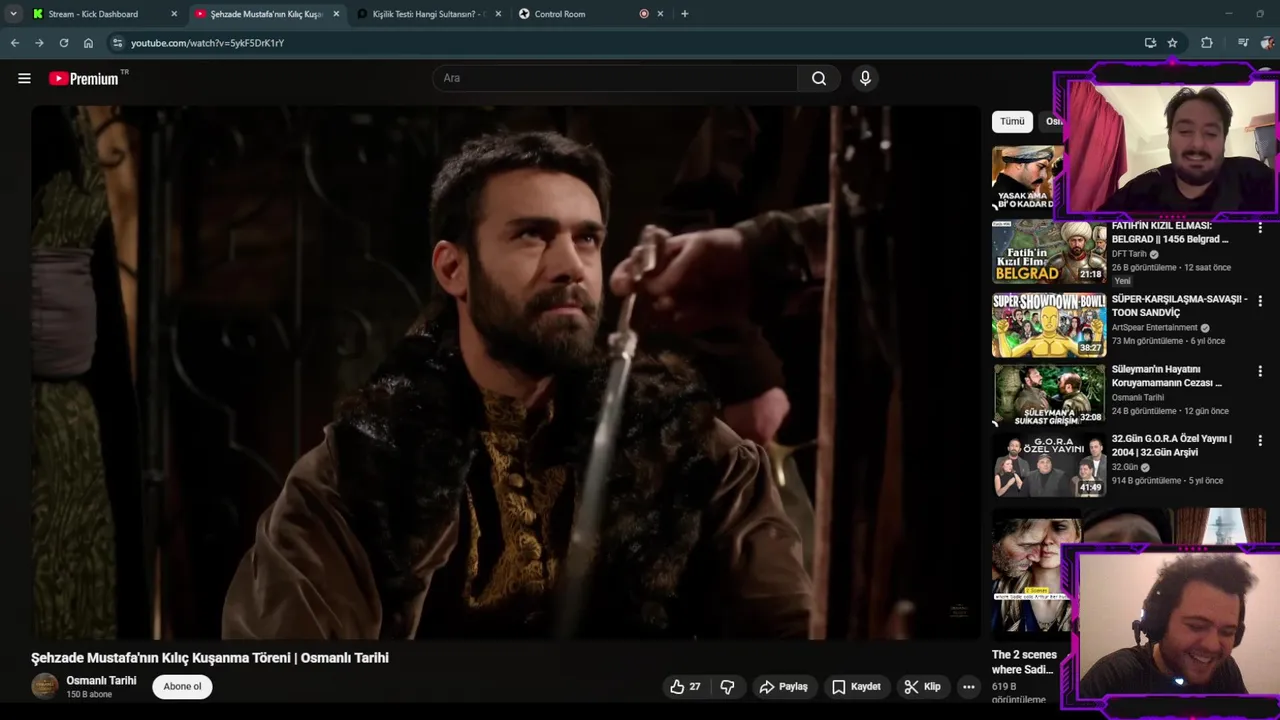Screen dimensions: 1280x720
Task: Open 32.Gün channel link
Action: coord(1125,467)
